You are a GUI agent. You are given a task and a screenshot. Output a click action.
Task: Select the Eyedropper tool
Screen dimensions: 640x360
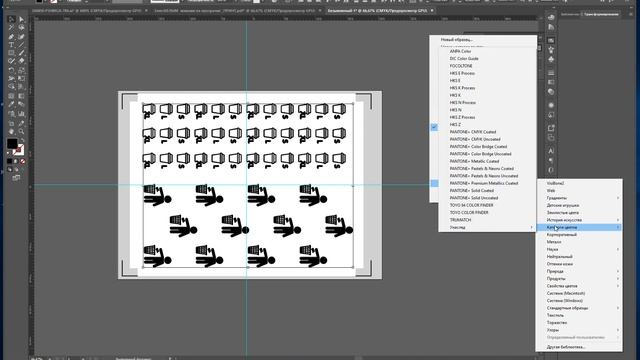coord(11,104)
